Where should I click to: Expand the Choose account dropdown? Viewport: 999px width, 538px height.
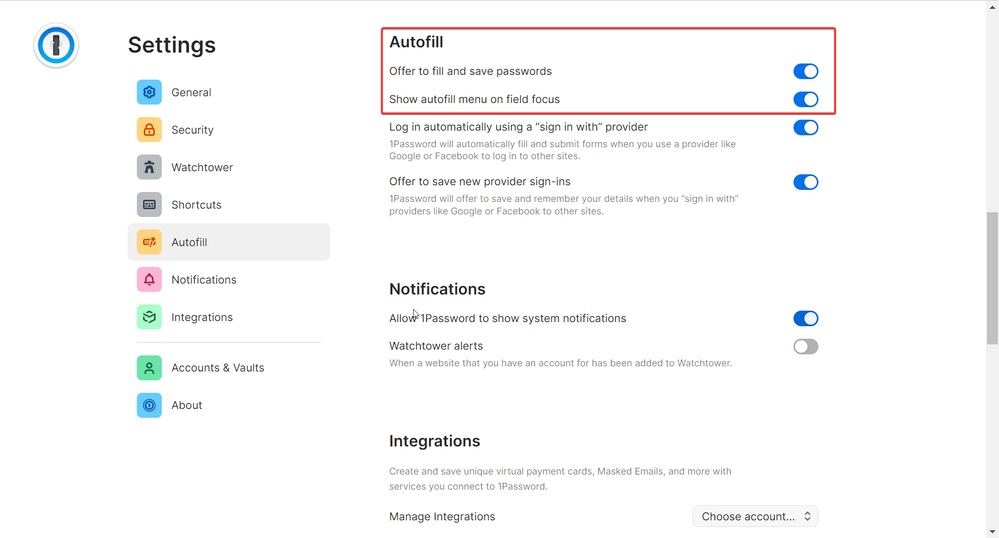tap(755, 517)
